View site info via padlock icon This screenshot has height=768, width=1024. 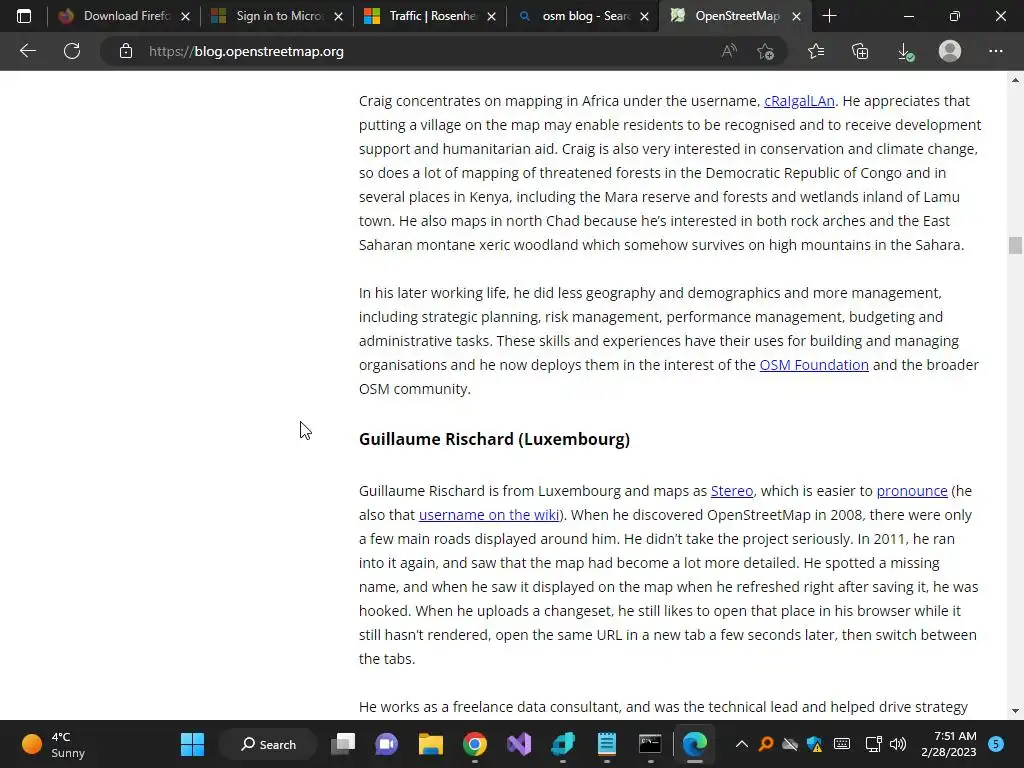[126, 51]
